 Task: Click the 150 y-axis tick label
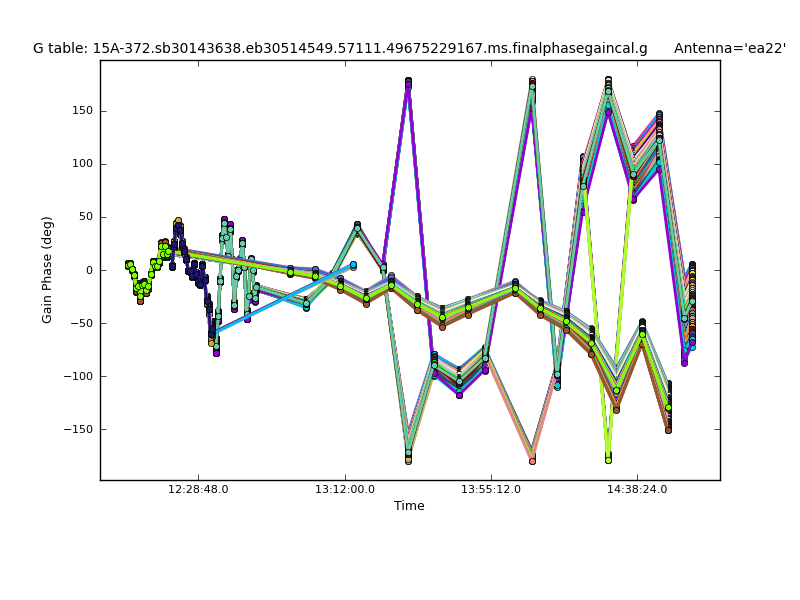coord(81,111)
